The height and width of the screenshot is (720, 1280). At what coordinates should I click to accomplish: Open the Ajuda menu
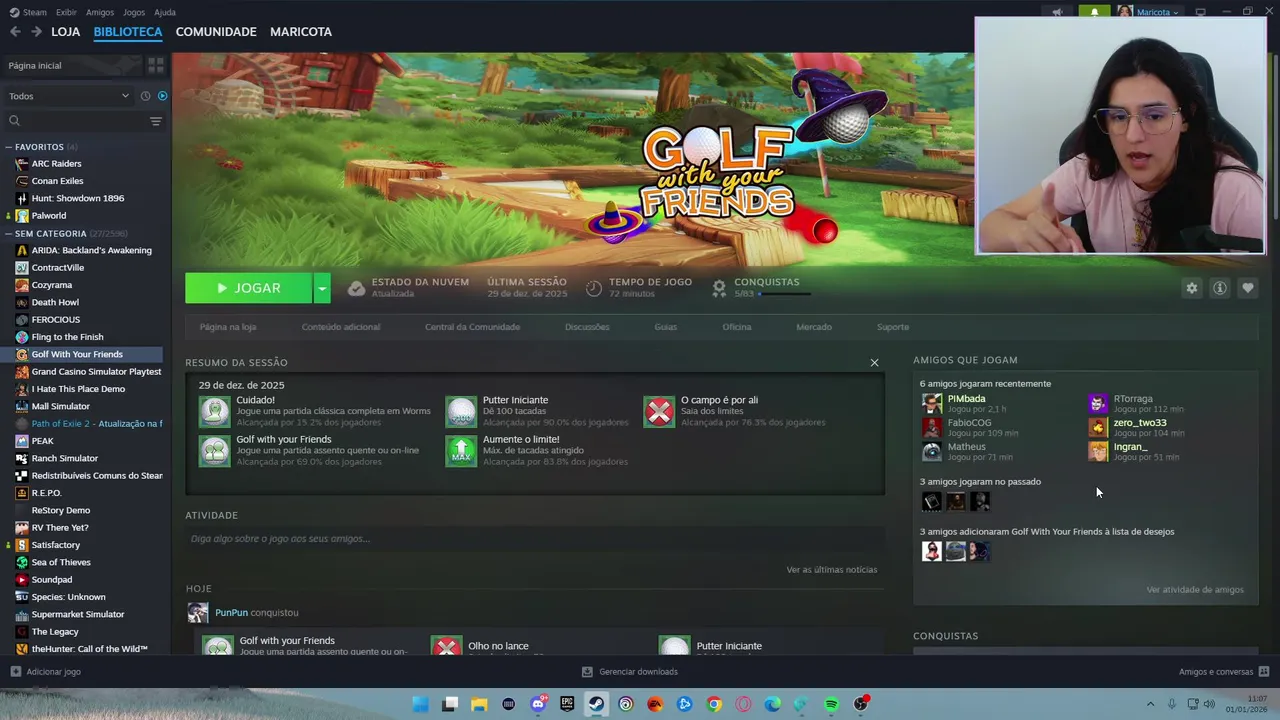(165, 12)
